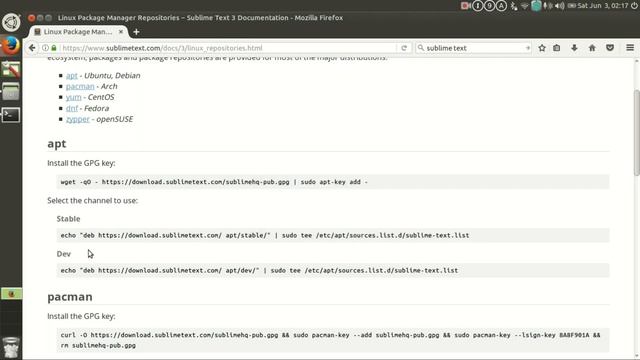
Task: Click the pacman section heading
Action: coord(70,297)
